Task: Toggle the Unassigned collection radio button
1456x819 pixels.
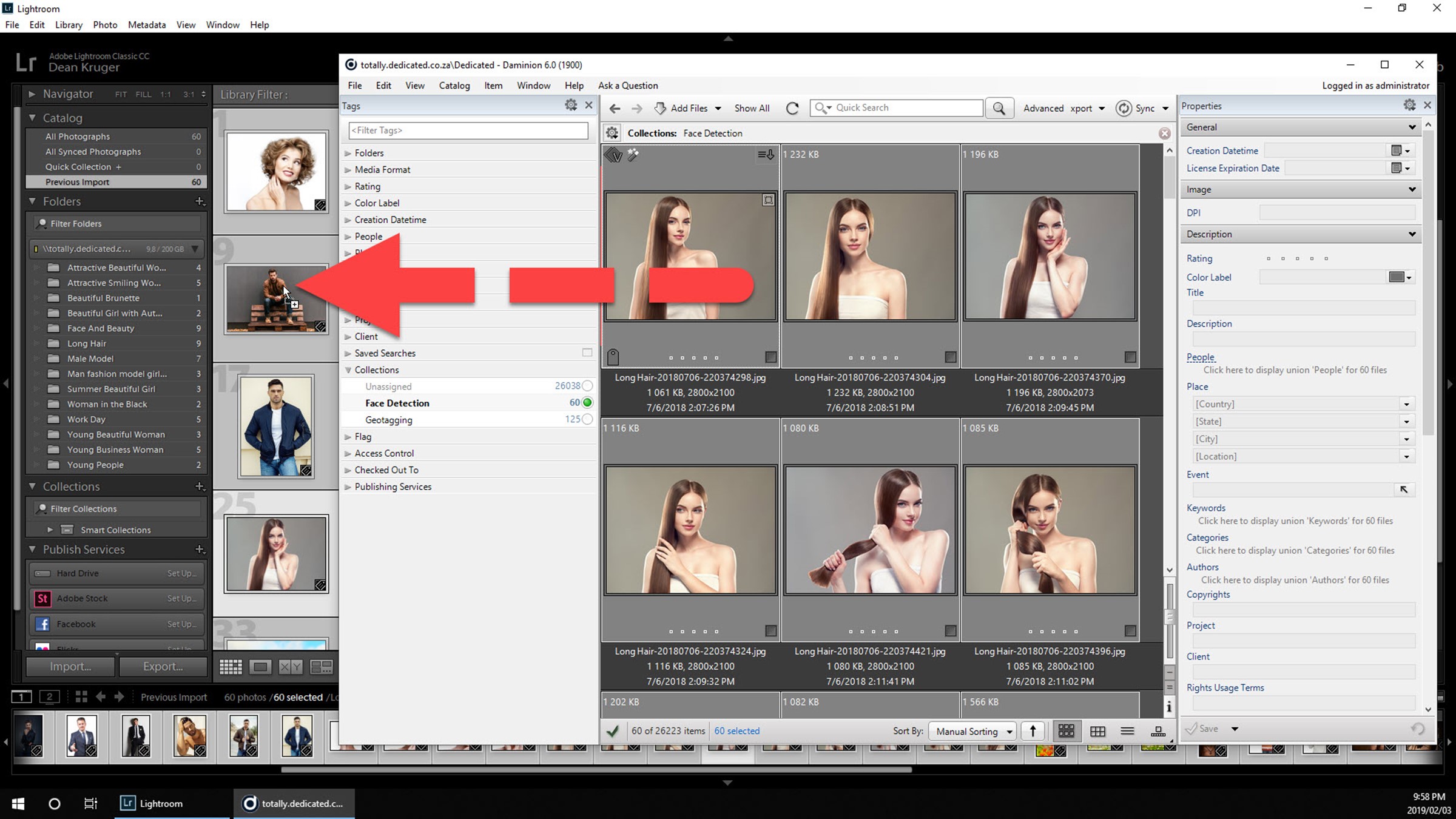Action: (587, 386)
